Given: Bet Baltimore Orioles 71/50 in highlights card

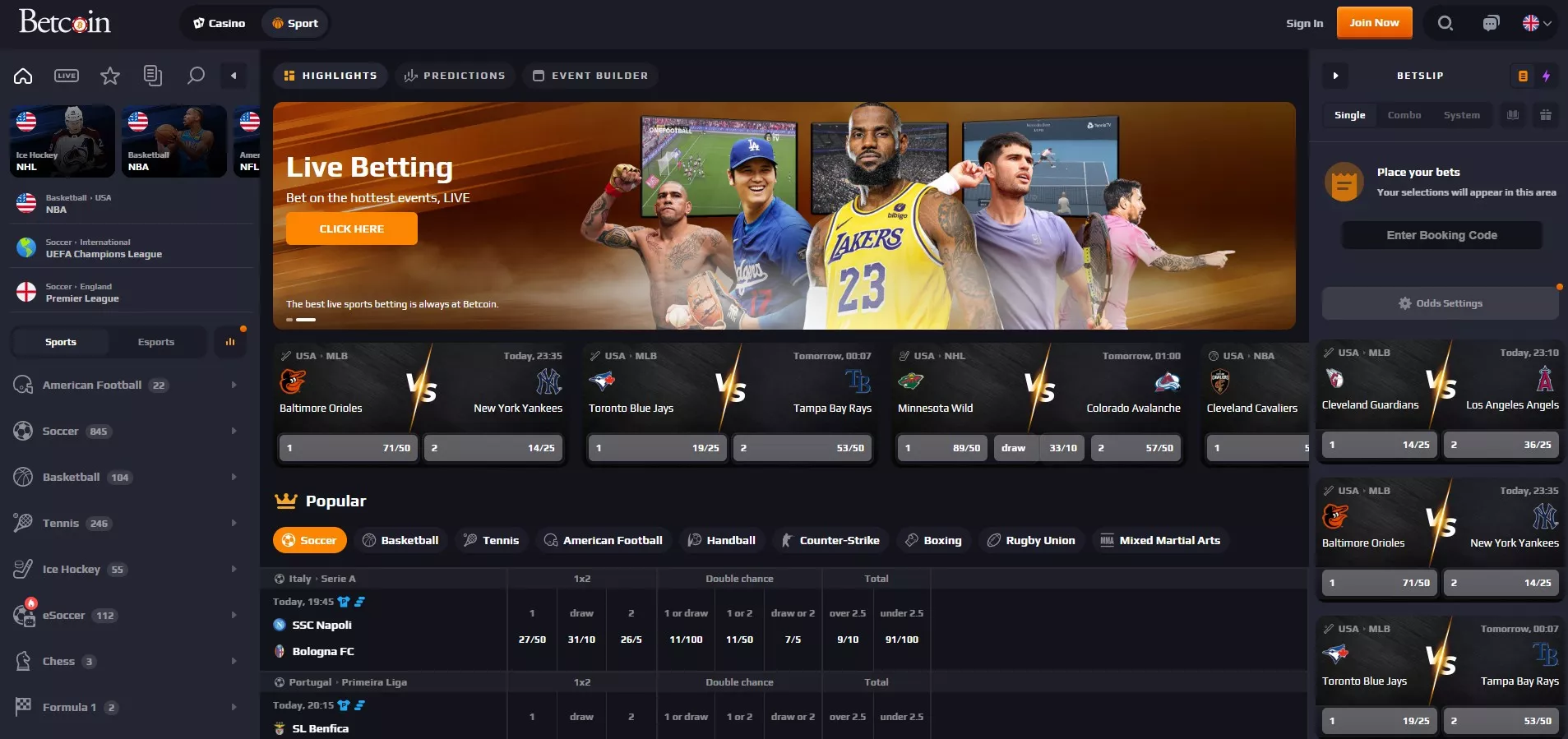Looking at the screenshot, I should [x=349, y=448].
